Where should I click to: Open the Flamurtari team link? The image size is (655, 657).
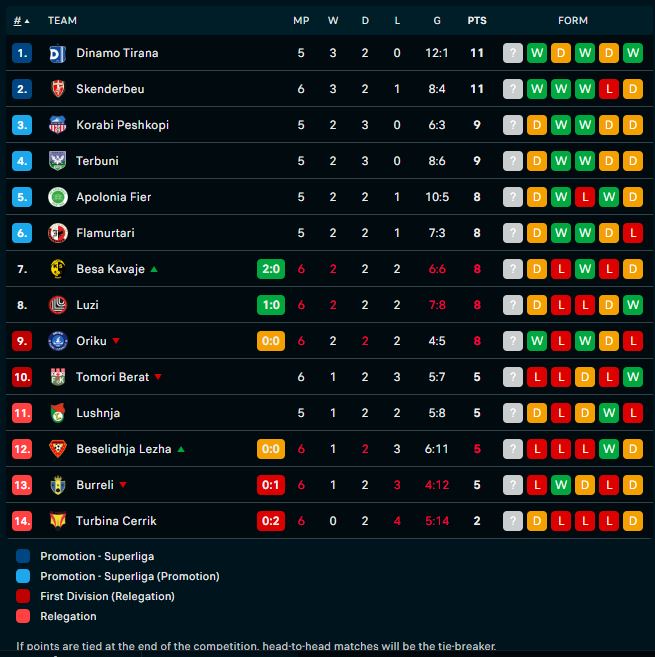(x=105, y=233)
